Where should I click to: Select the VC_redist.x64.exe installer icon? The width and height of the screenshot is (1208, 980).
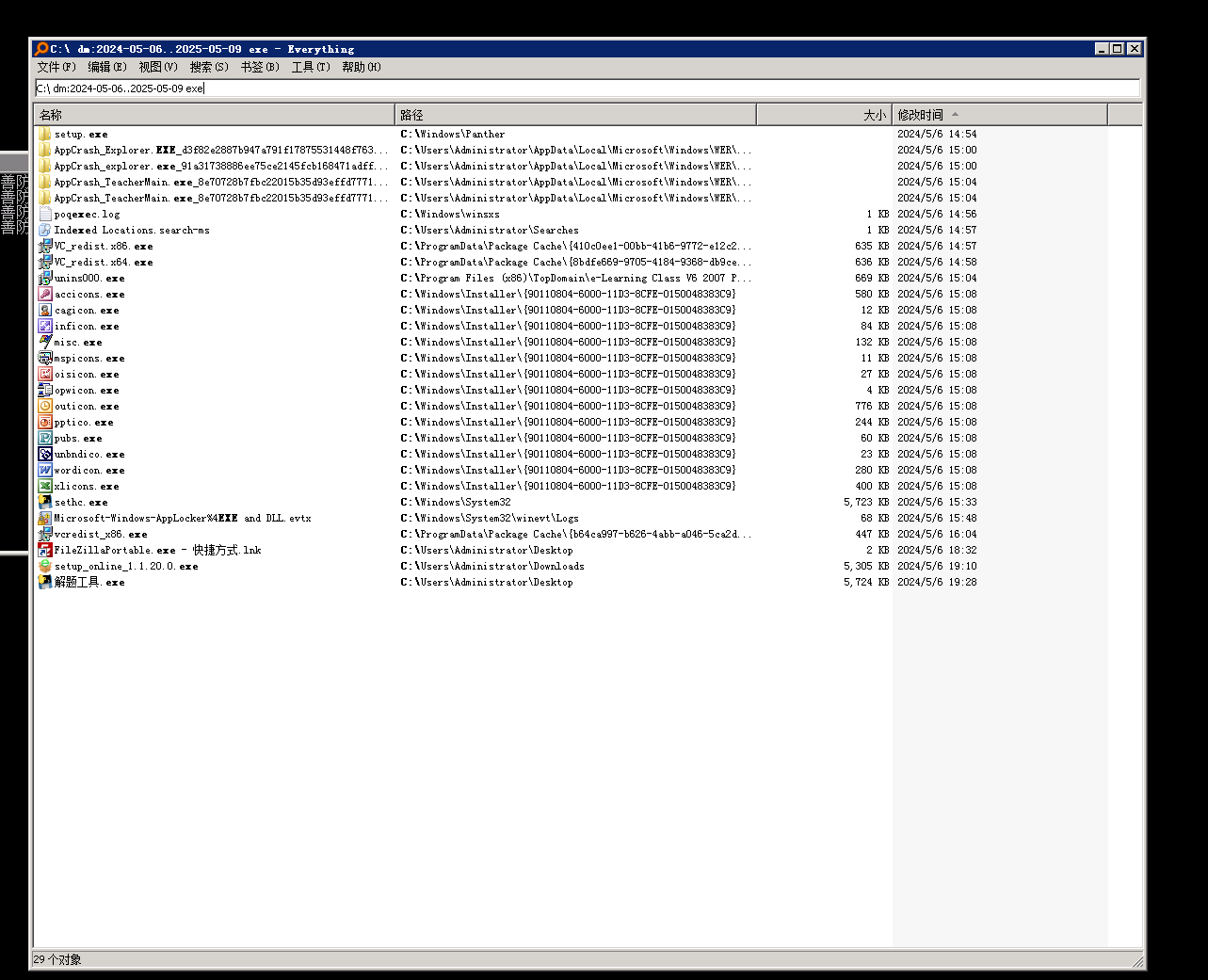tap(45, 262)
